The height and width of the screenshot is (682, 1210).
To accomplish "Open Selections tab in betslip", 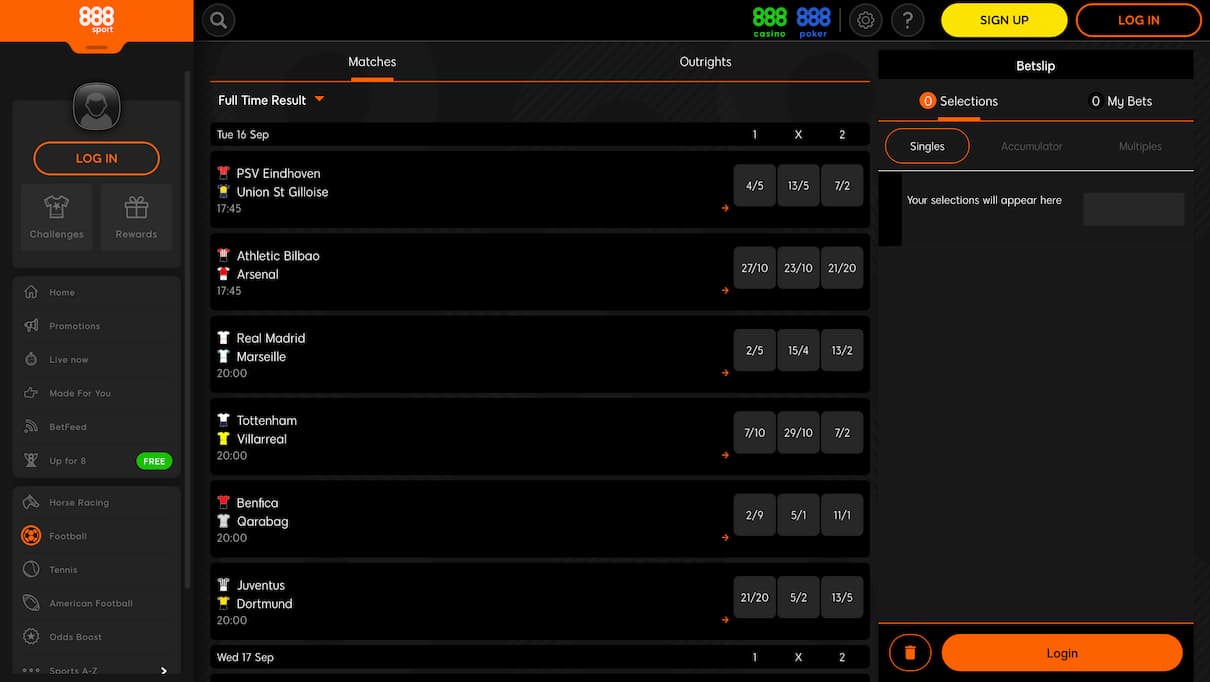I will click(958, 101).
